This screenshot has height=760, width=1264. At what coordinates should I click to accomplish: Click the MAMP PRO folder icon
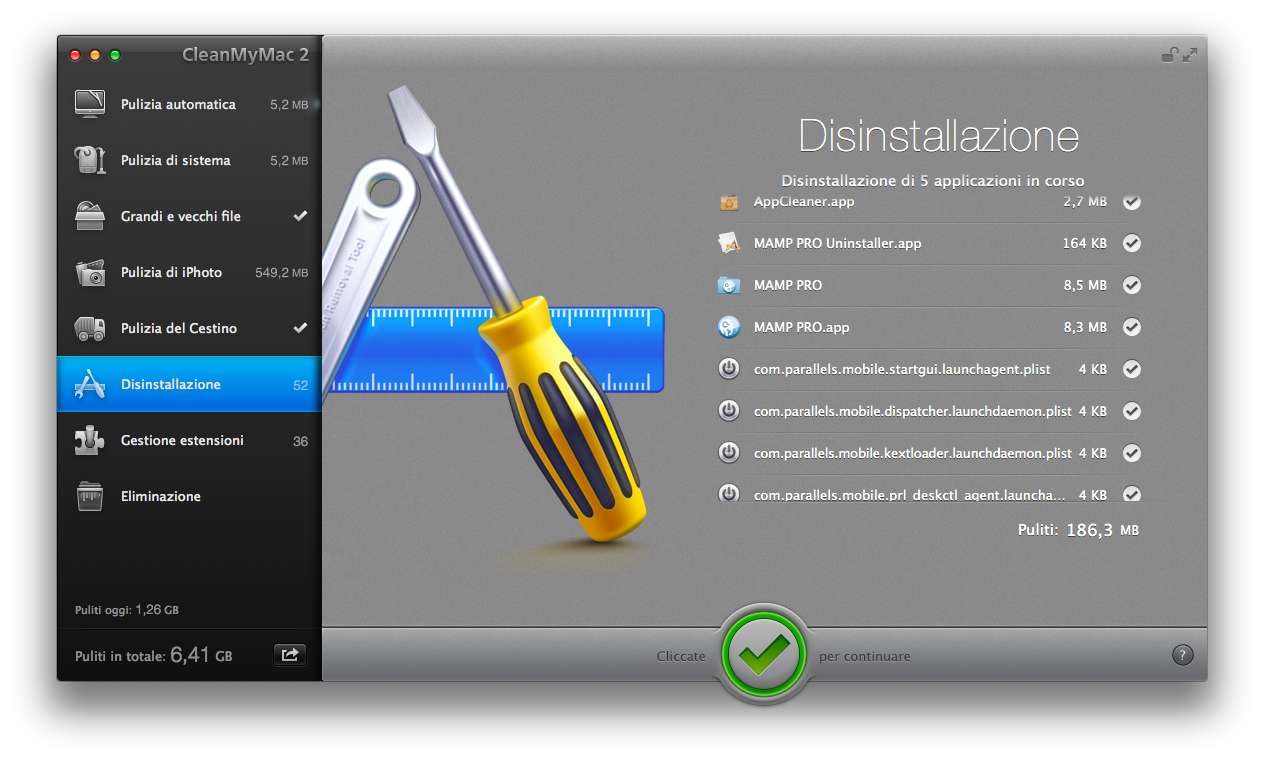tap(729, 285)
